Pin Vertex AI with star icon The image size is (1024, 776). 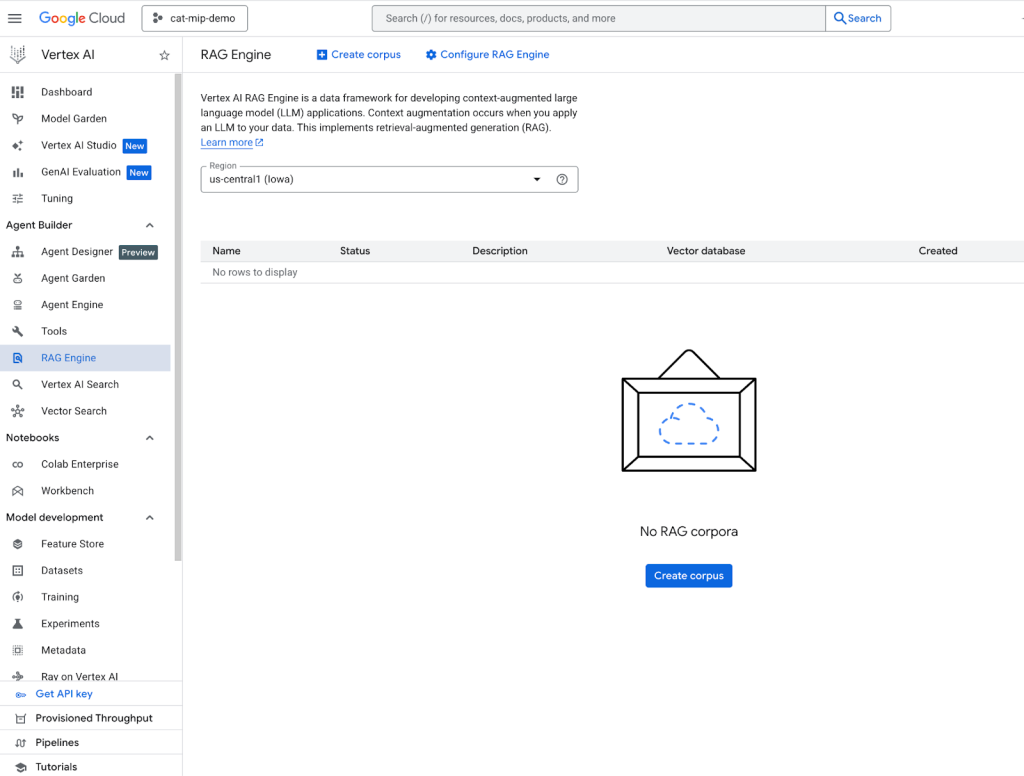[165, 56]
